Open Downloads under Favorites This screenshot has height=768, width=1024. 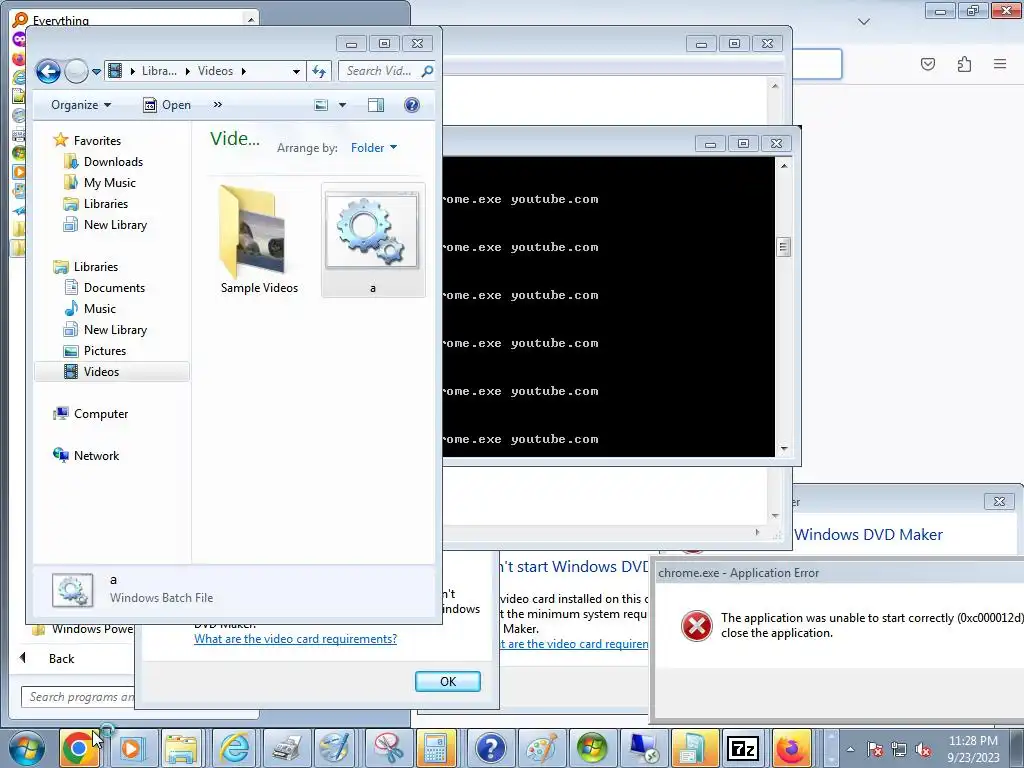[113, 162]
